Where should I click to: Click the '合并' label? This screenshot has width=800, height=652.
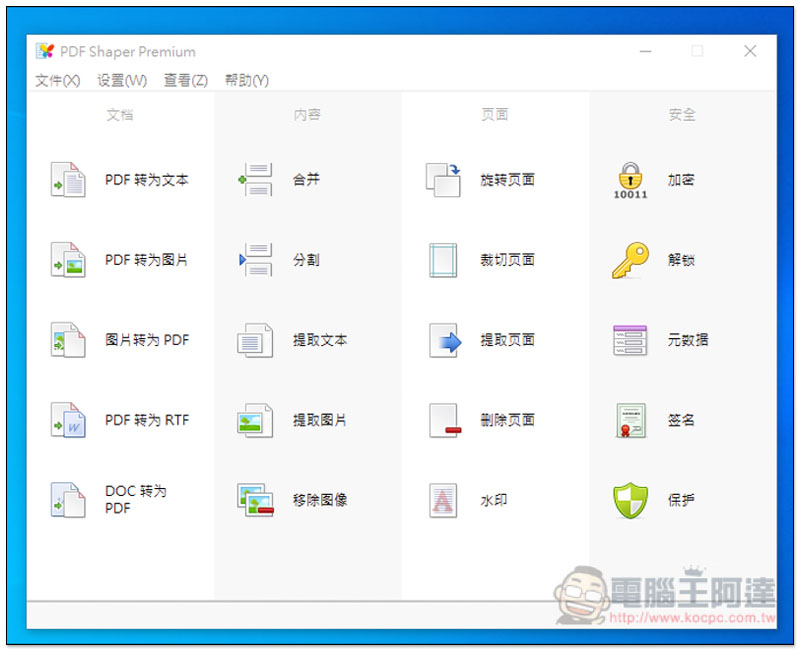(x=306, y=180)
